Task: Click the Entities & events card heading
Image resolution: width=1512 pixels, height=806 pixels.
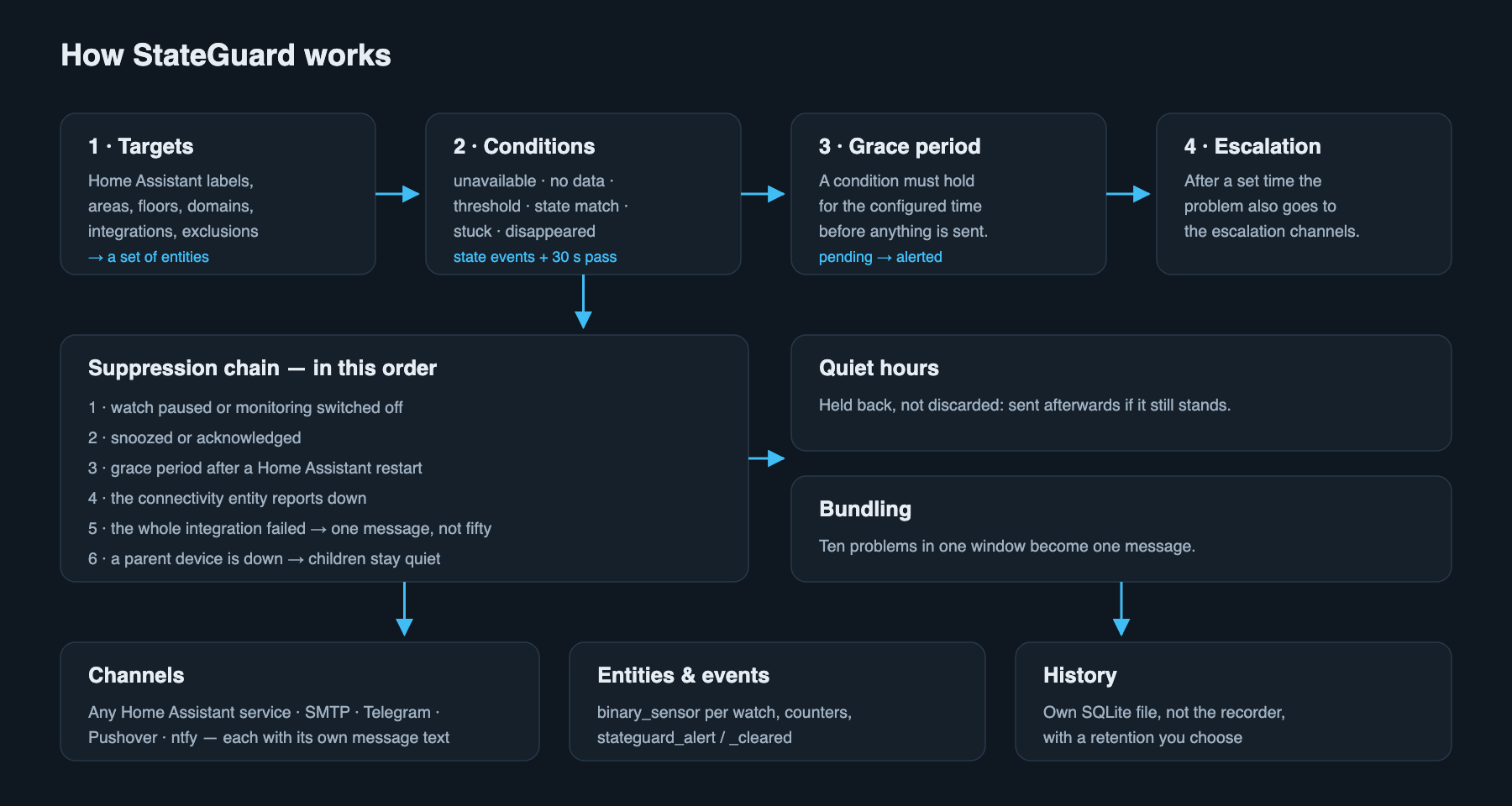Action: coord(683,675)
